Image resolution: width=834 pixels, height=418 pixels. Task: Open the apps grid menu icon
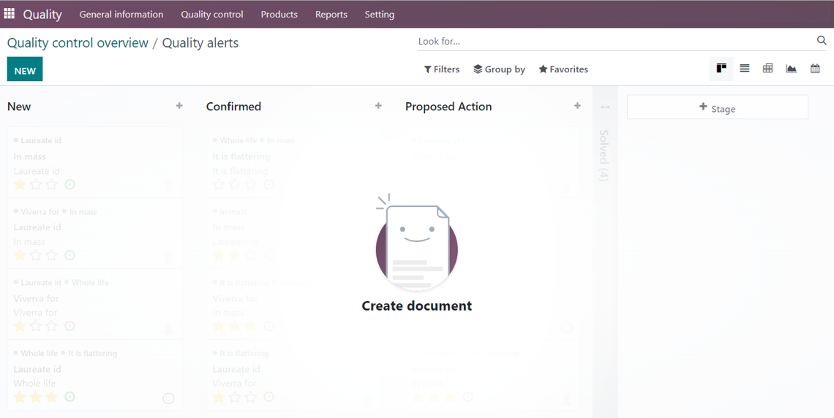coord(9,13)
